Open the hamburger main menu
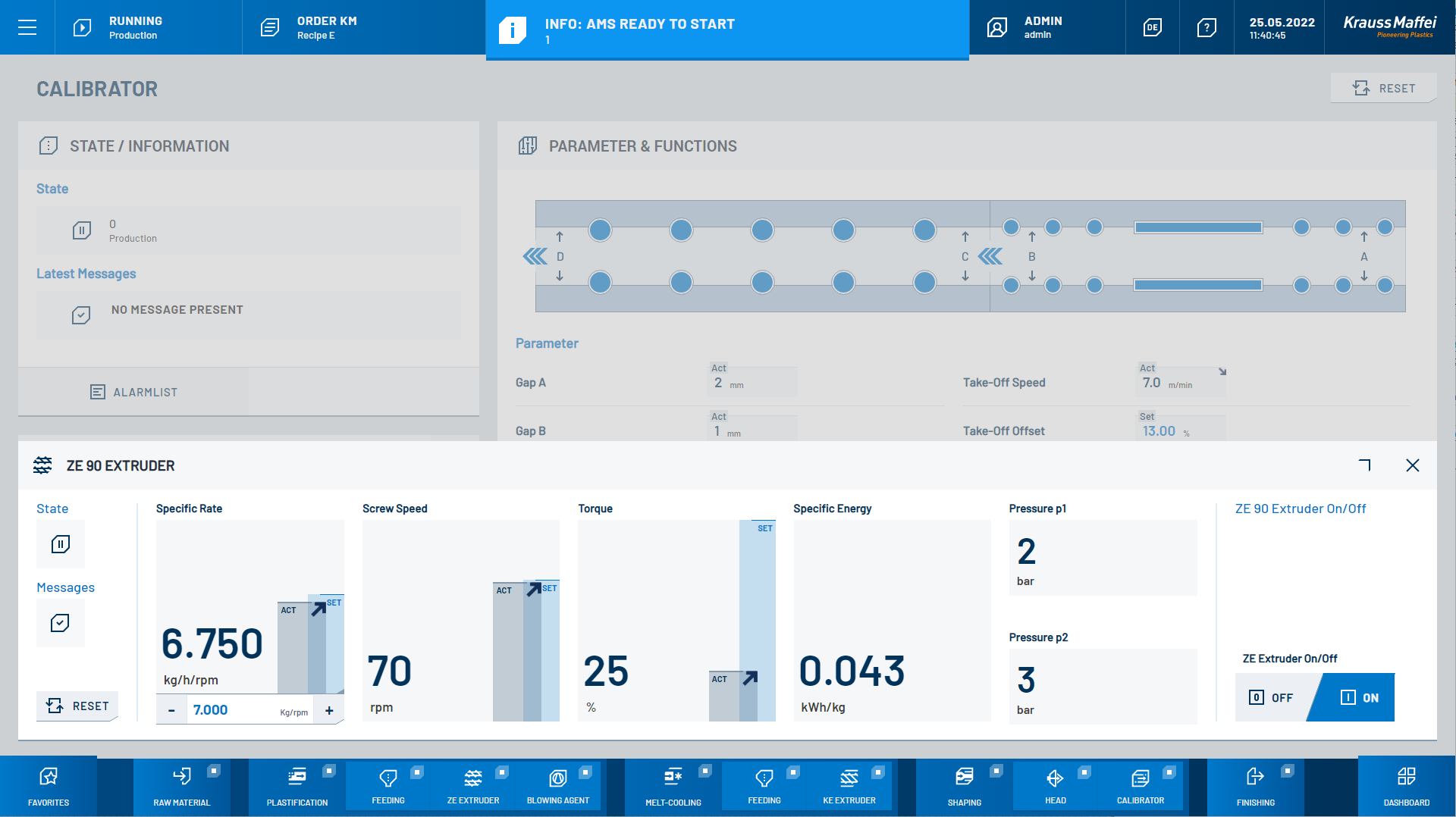This screenshot has width=1456, height=817. pos(27,28)
